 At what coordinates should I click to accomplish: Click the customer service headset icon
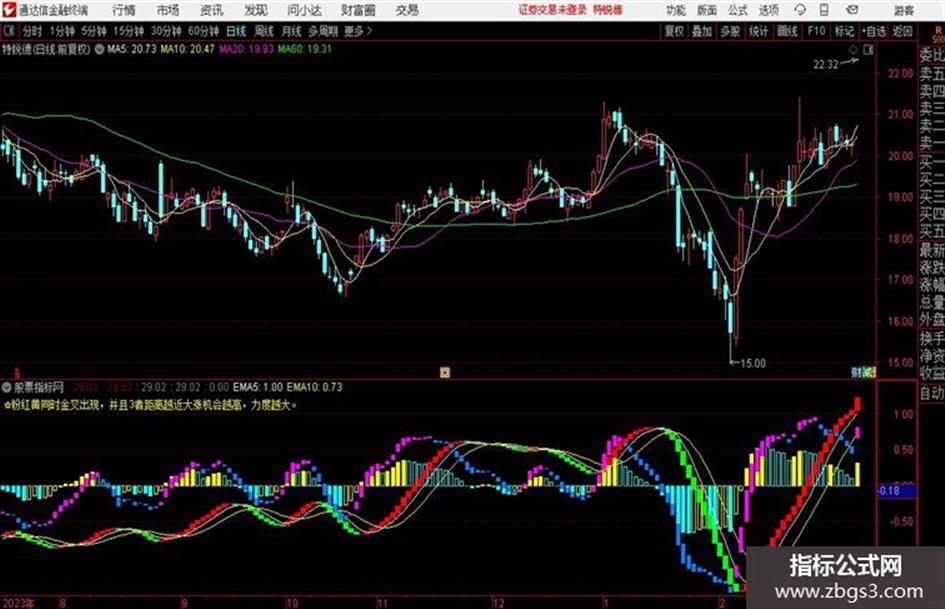pyautogui.click(x=800, y=10)
